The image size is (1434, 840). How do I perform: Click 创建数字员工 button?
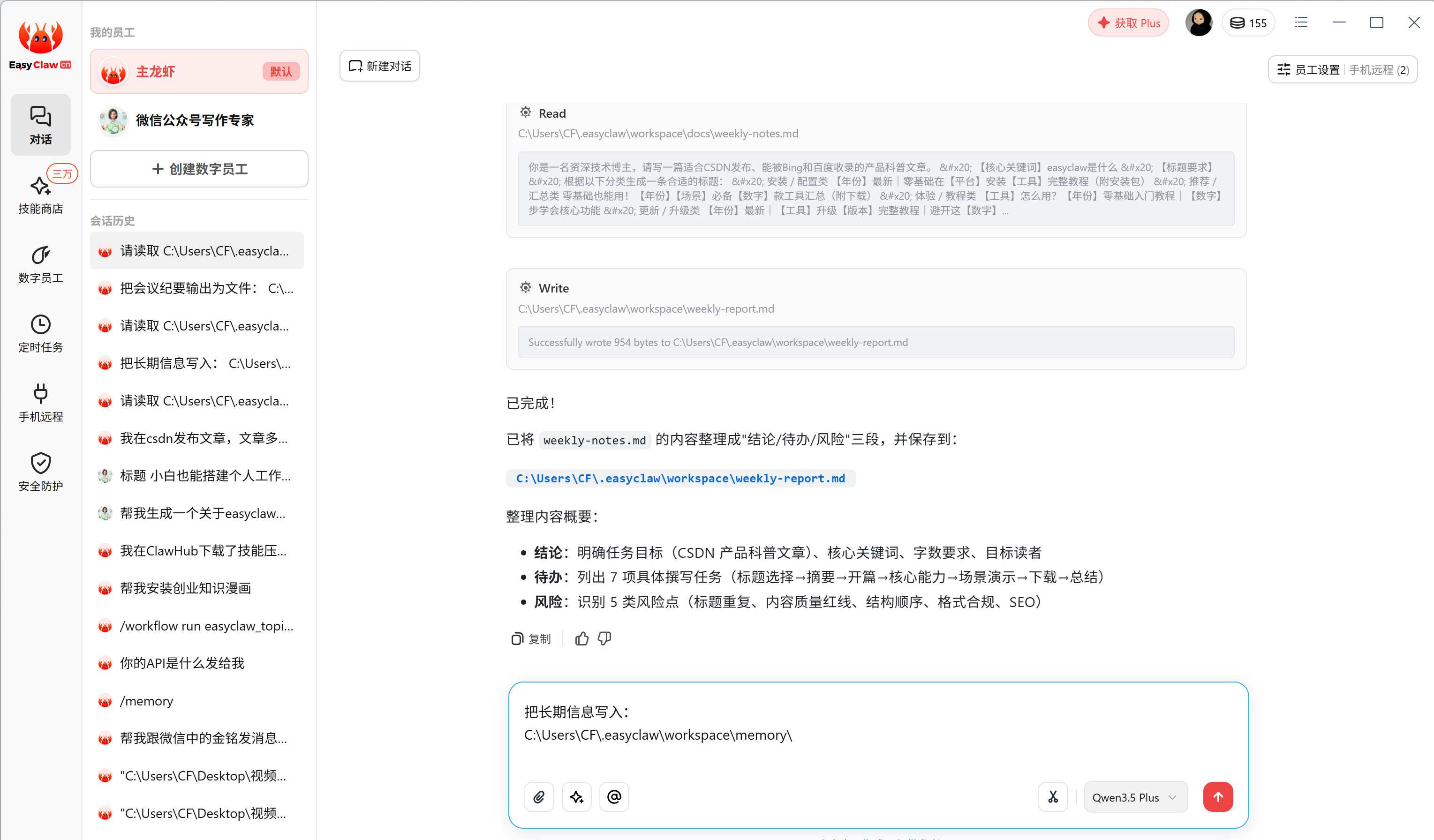(x=199, y=169)
